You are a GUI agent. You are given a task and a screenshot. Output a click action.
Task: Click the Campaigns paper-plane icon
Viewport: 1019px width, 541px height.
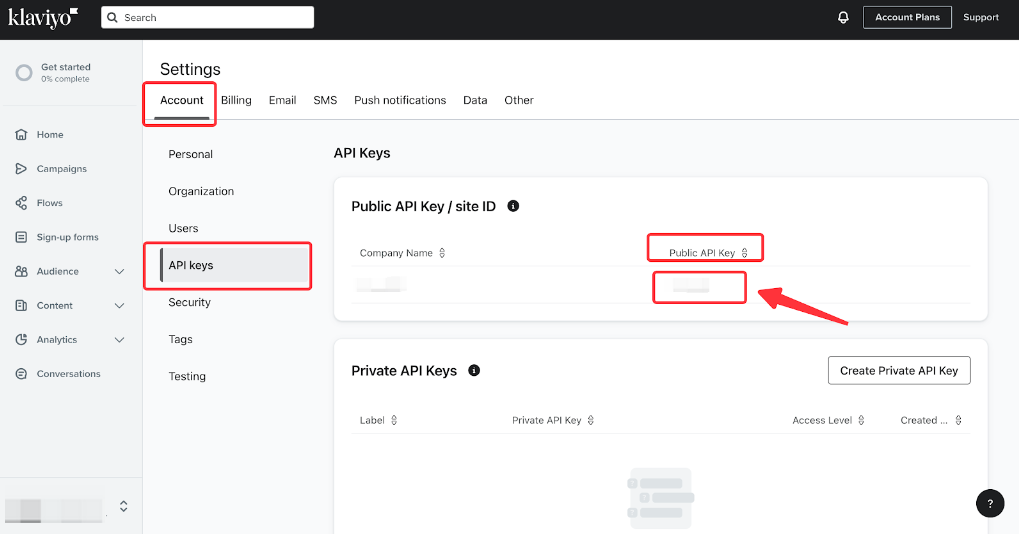pyautogui.click(x=21, y=168)
